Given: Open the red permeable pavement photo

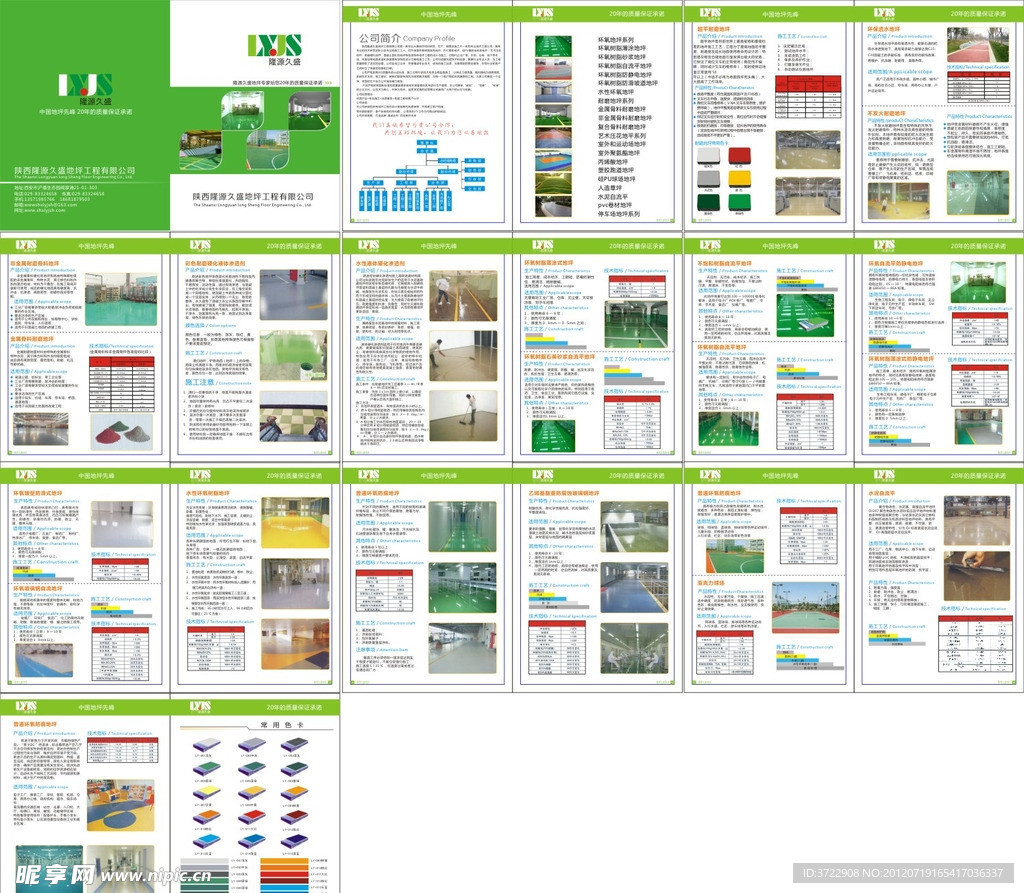Looking at the screenshot, I should (978, 44).
